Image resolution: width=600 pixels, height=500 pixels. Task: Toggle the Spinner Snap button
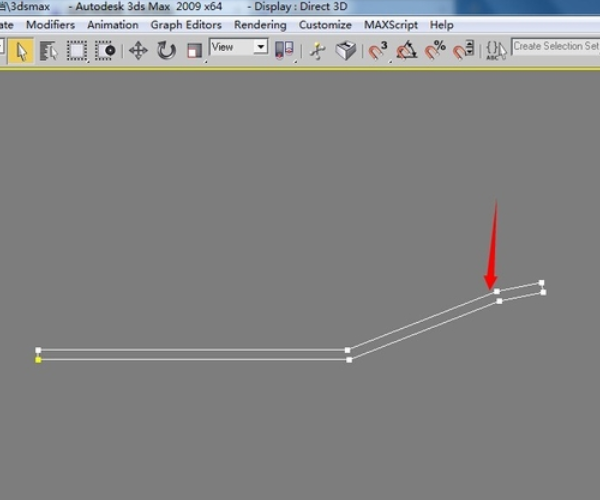(x=463, y=51)
